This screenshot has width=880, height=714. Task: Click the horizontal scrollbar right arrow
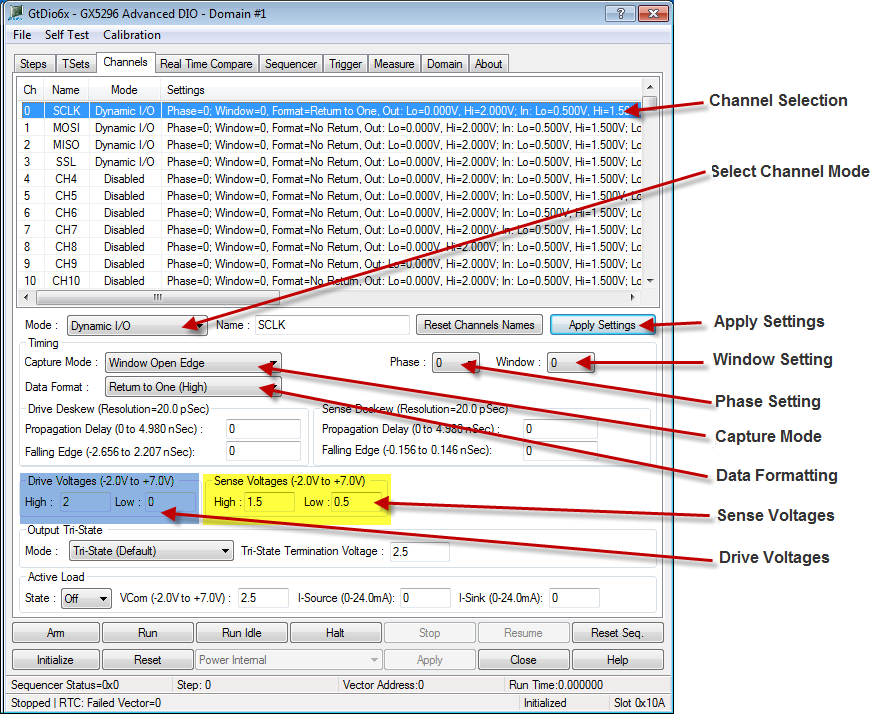[x=633, y=297]
